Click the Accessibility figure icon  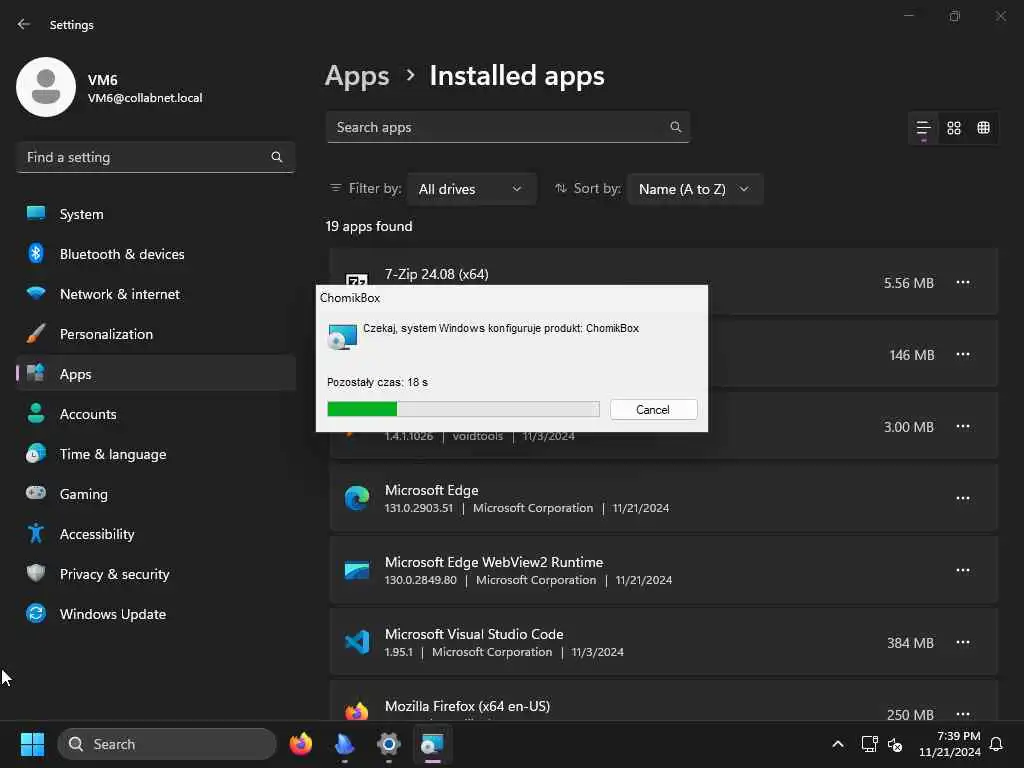coord(36,534)
